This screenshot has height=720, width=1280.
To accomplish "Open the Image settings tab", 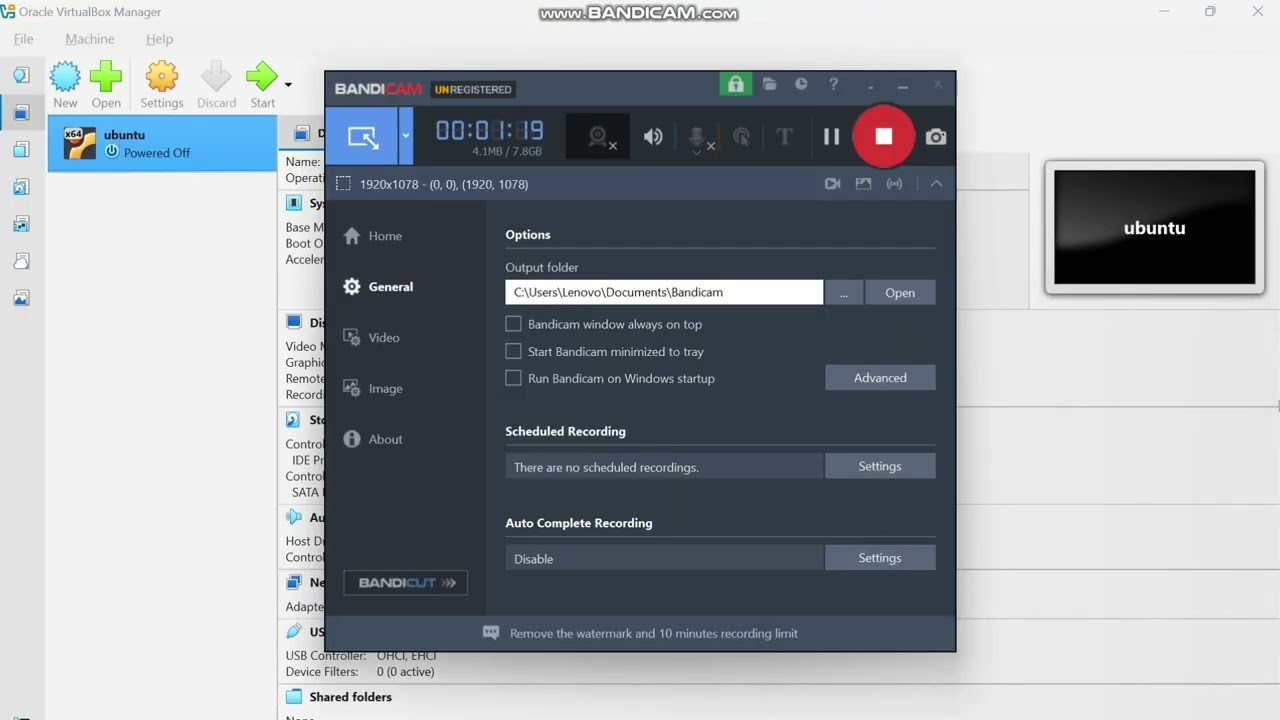I will [x=373, y=389].
